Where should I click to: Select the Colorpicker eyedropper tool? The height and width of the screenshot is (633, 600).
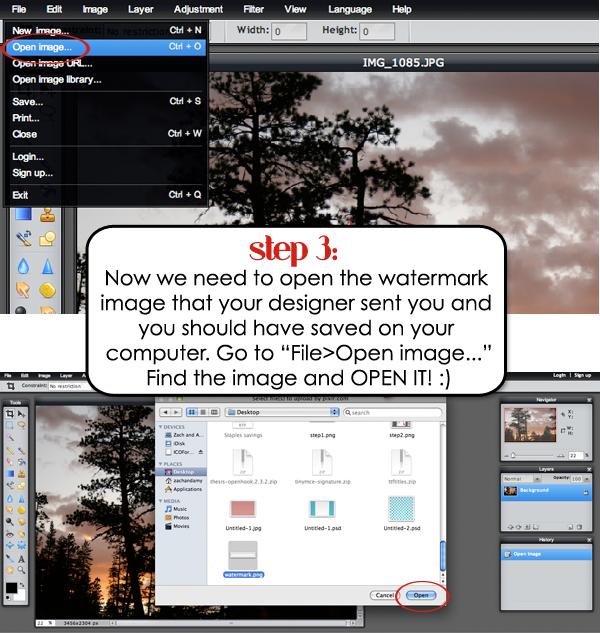10,558
